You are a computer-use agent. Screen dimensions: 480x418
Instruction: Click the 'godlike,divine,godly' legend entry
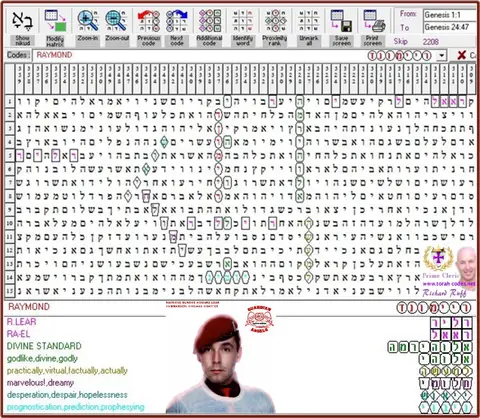(42, 359)
